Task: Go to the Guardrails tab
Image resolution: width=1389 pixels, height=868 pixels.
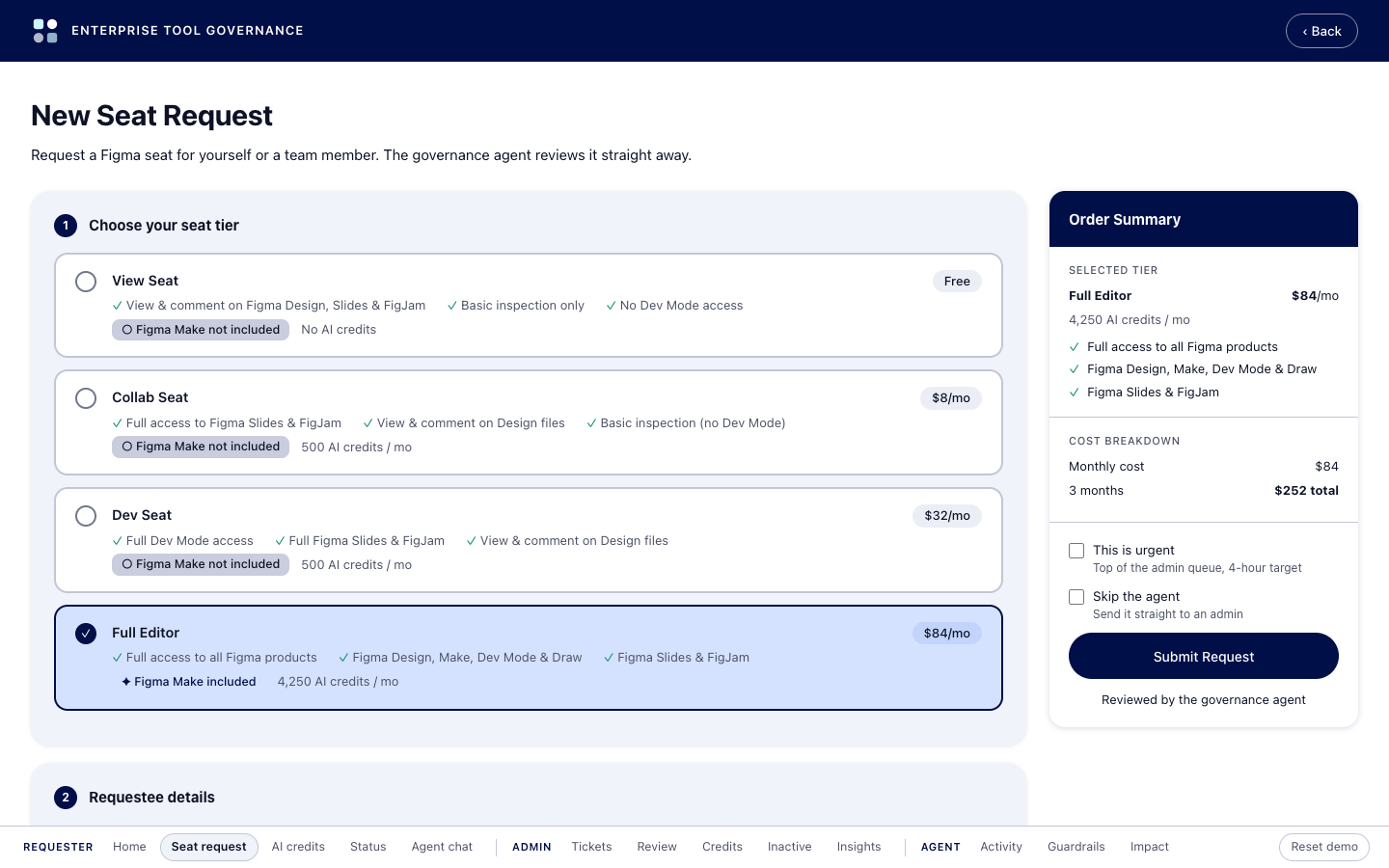Action: click(1076, 847)
